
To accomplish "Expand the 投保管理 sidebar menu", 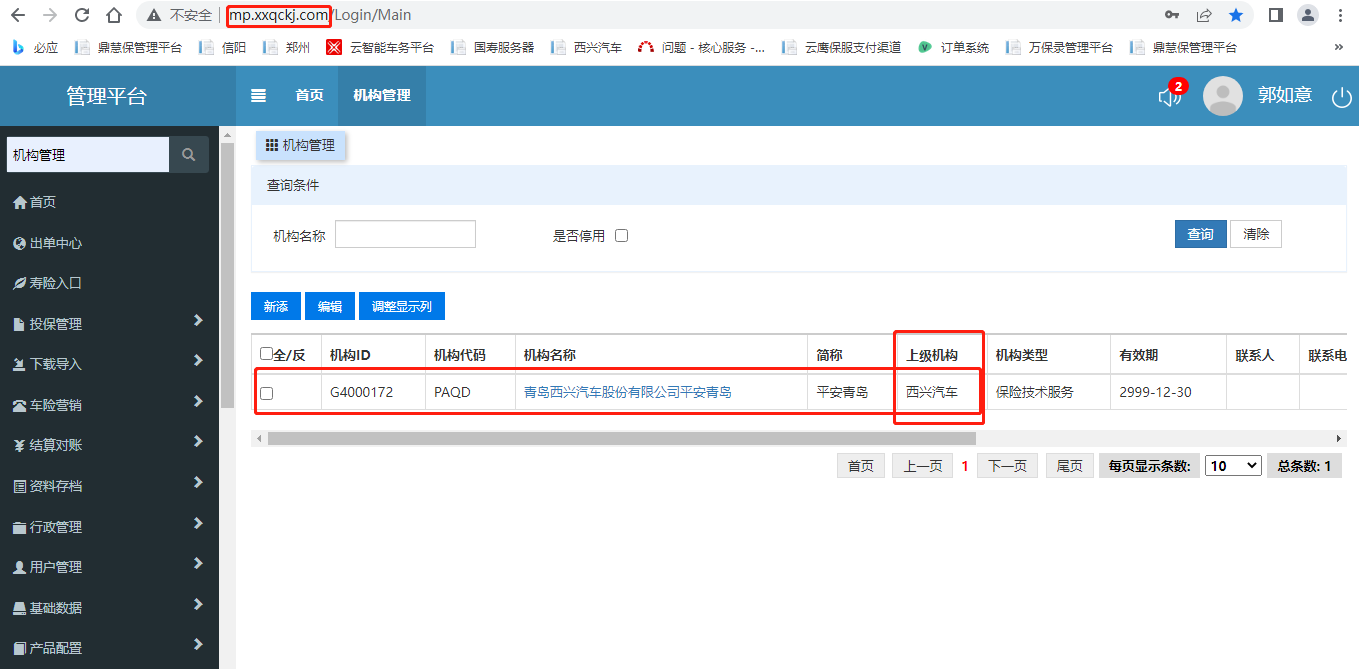I will click(x=109, y=324).
